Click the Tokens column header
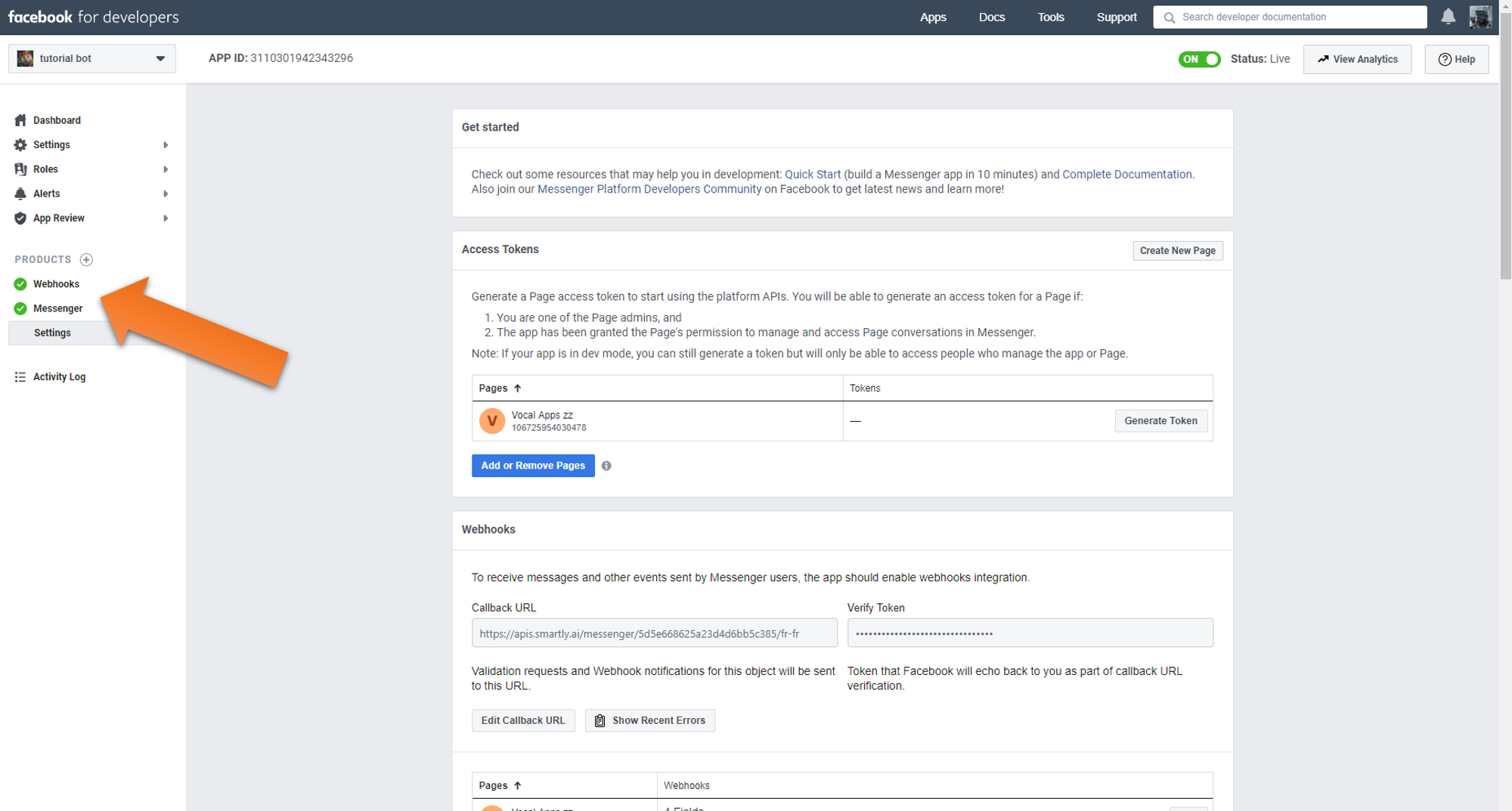Image resolution: width=1512 pixels, height=811 pixels. click(x=865, y=388)
